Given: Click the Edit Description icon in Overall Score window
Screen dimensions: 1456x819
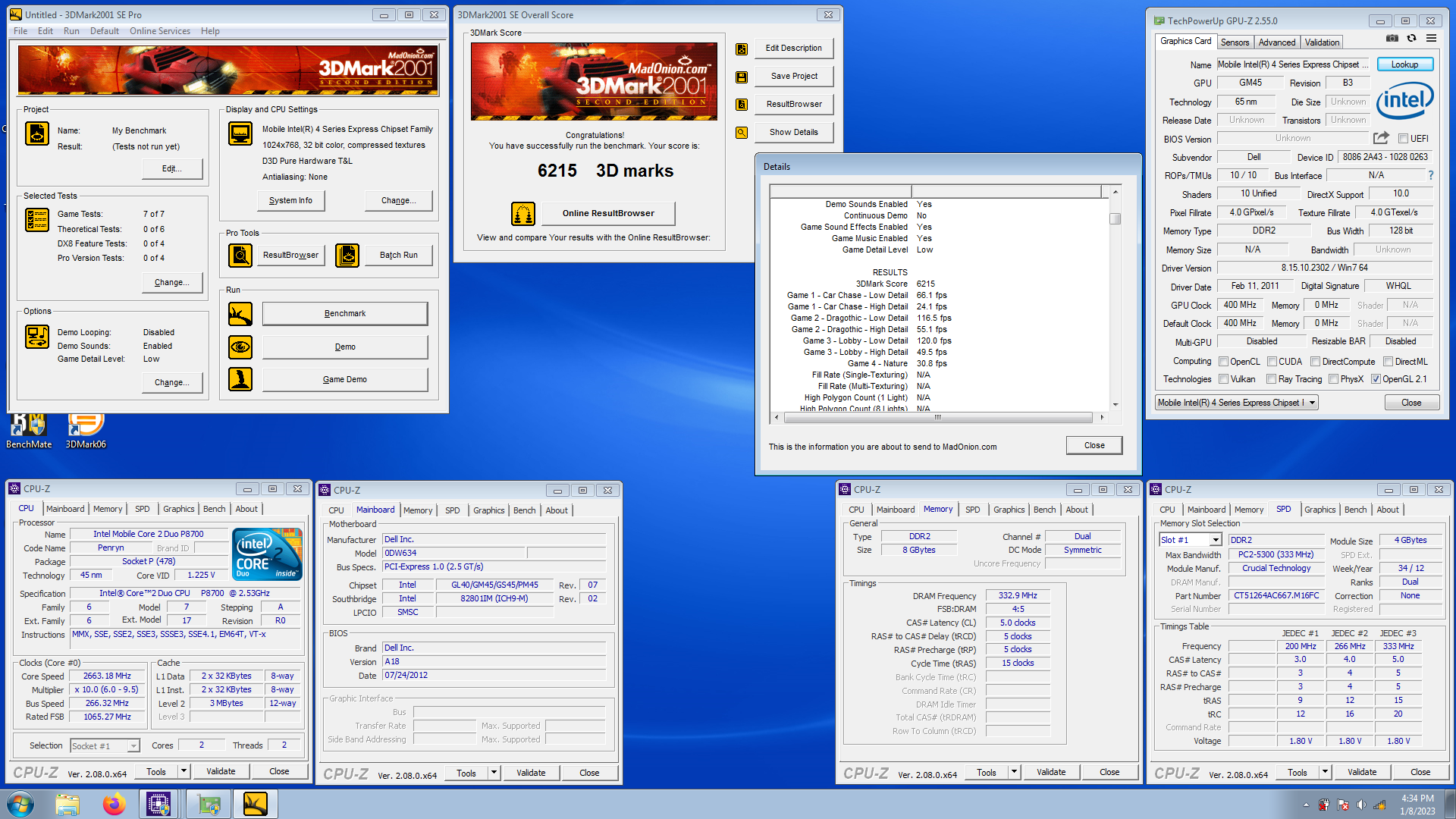Looking at the screenshot, I should coord(742,49).
